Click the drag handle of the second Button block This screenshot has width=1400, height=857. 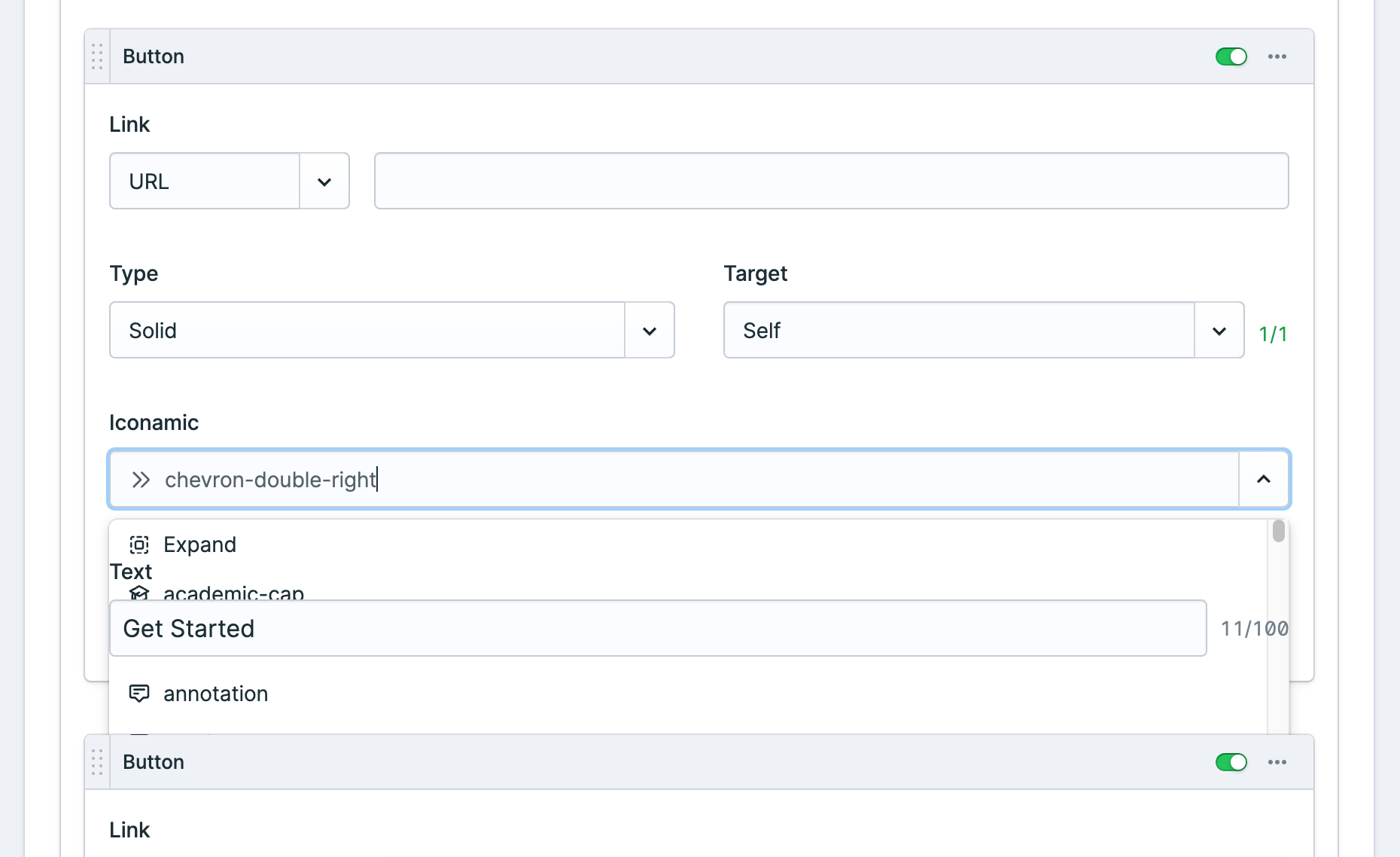[x=96, y=762]
